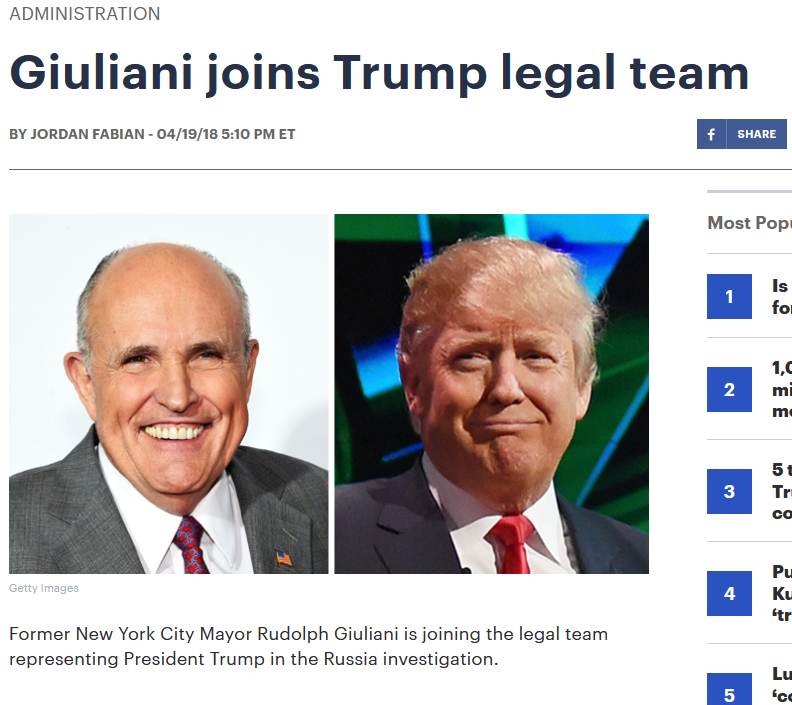Open the second Most Popular story headline

pyautogui.click(x=782, y=389)
